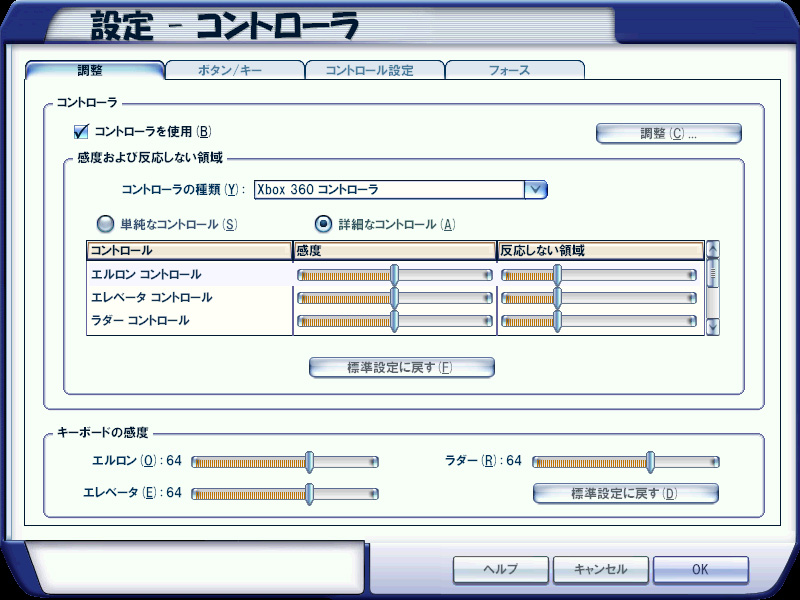Click the 反応しない領域 column header
Image resolution: width=800 pixels, height=600 pixels.
click(601, 251)
